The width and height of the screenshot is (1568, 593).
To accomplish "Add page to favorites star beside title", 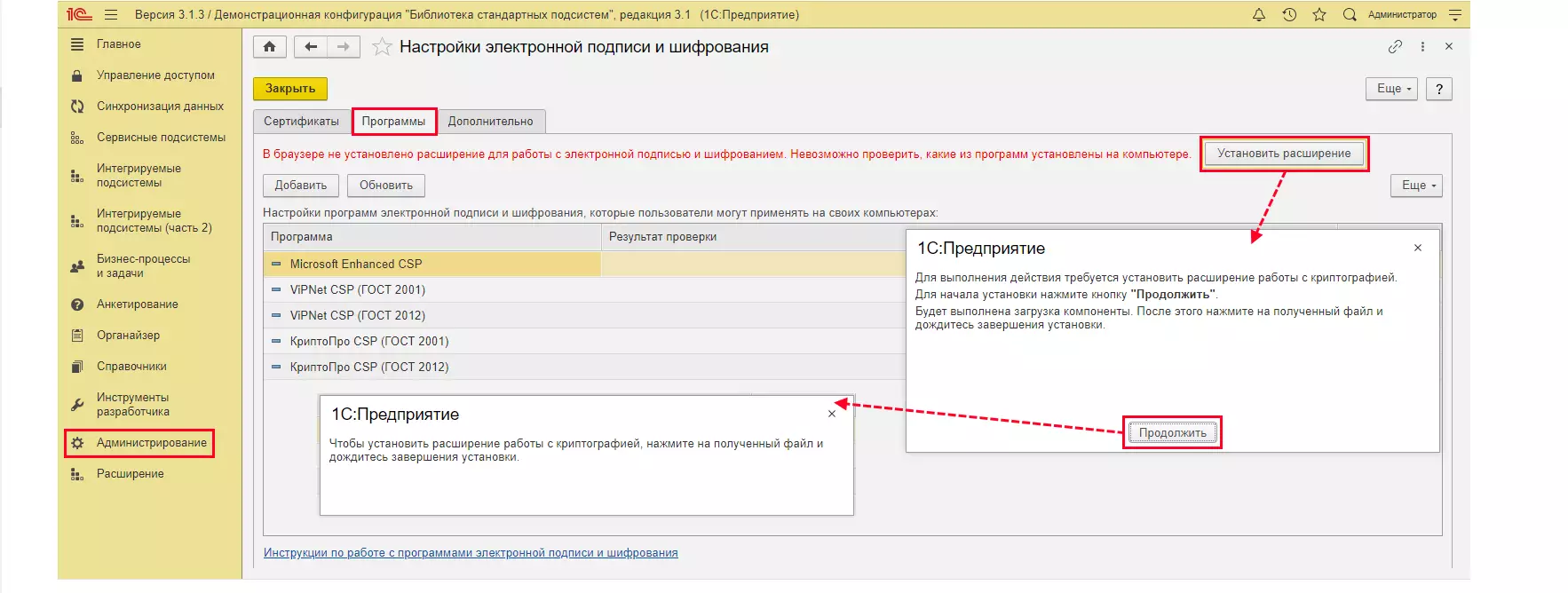I will coord(382,47).
